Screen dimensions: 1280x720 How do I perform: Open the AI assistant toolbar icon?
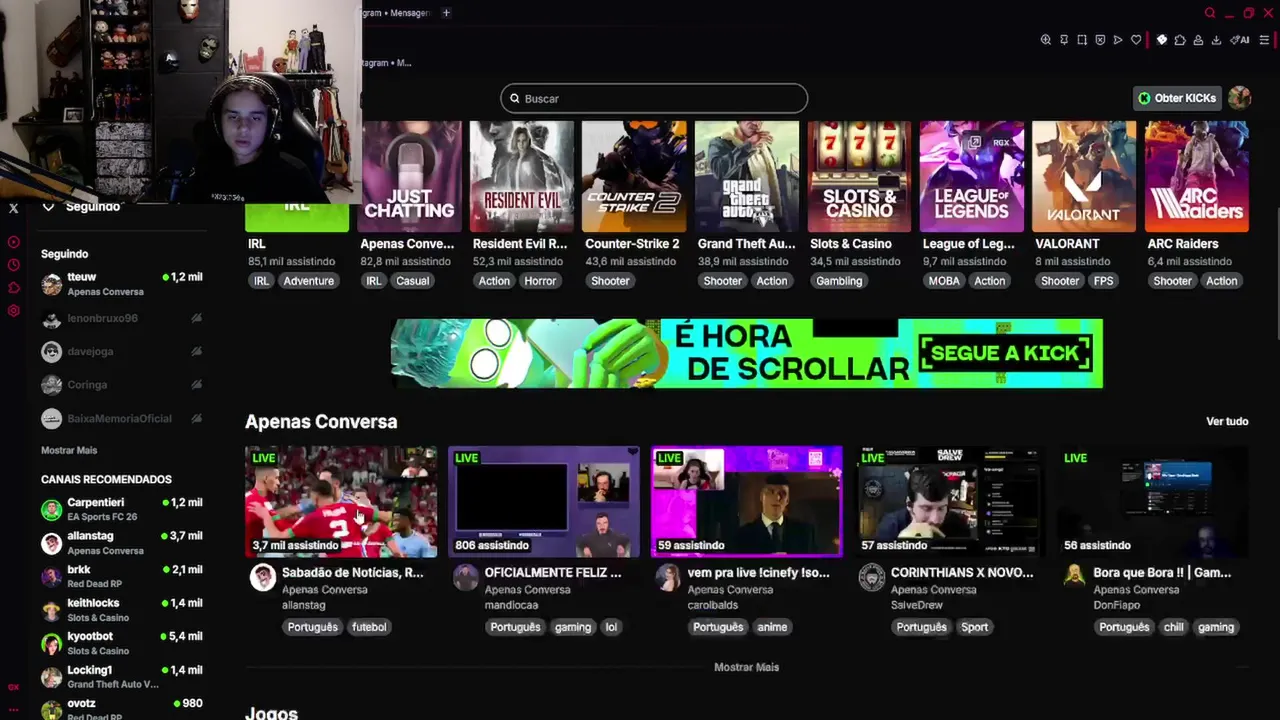[1240, 40]
